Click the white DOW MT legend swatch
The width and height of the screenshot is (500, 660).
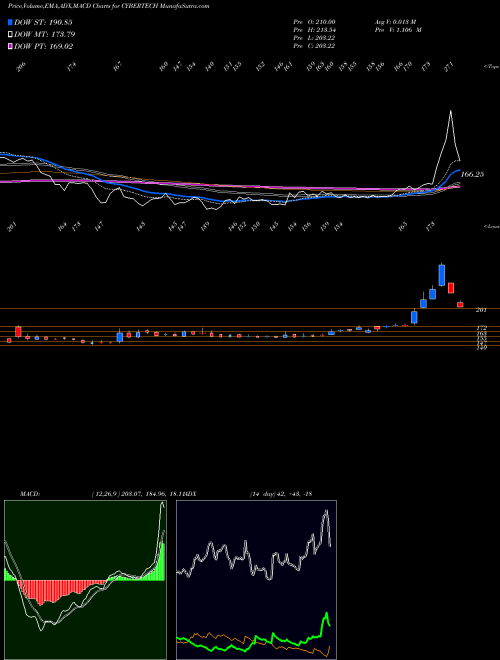[10, 35]
